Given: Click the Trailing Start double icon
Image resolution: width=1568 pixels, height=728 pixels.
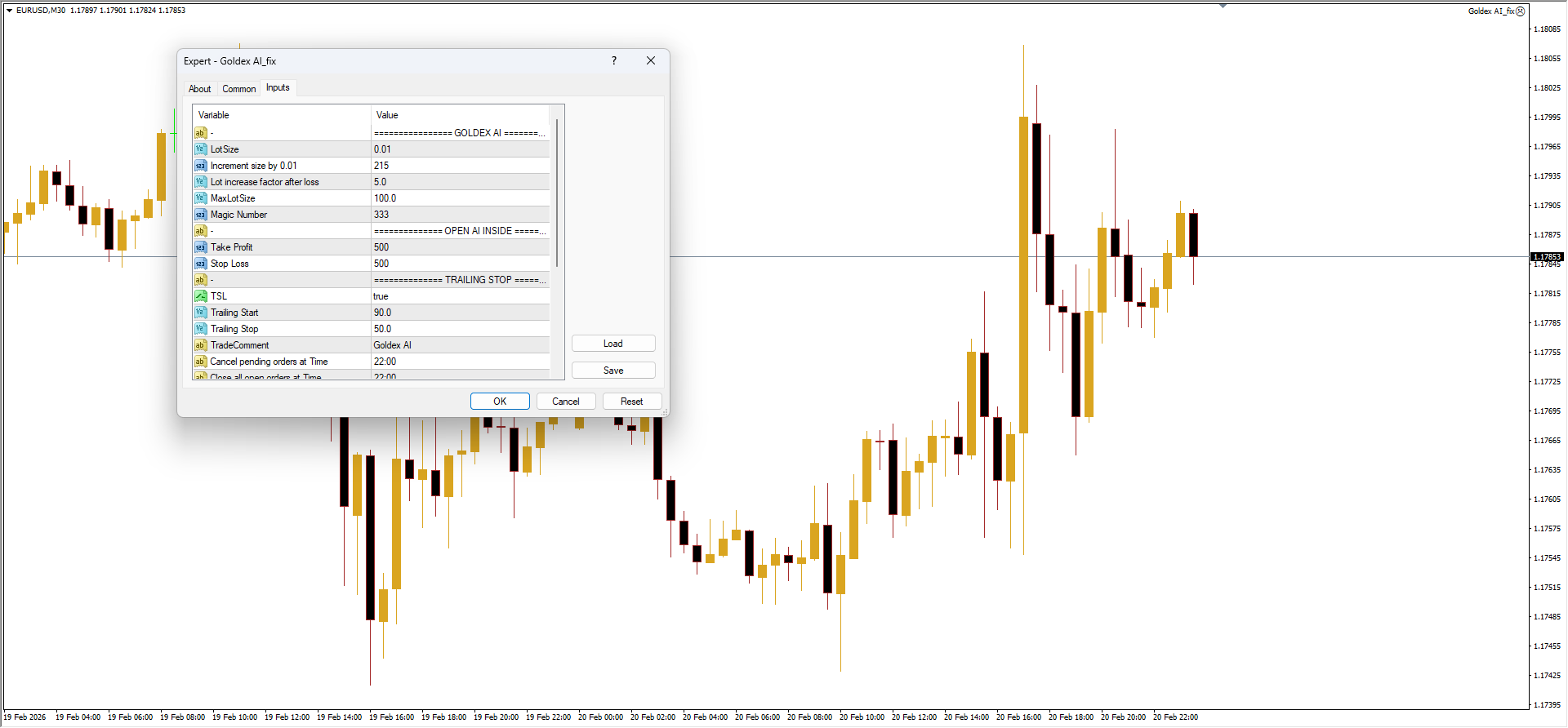Looking at the screenshot, I should pos(200,313).
